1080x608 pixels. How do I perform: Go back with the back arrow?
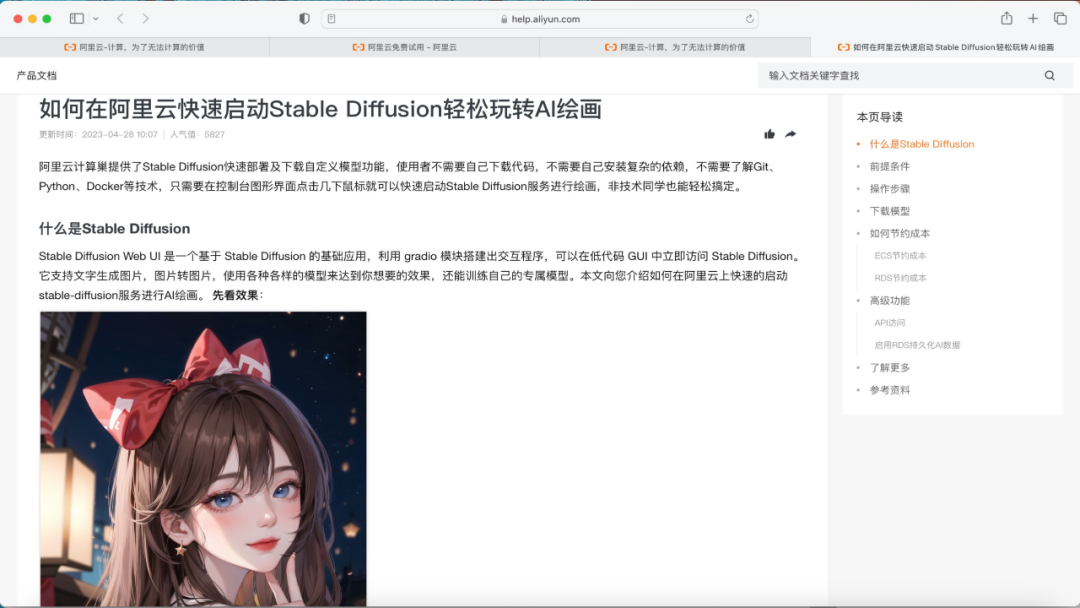coord(120,19)
